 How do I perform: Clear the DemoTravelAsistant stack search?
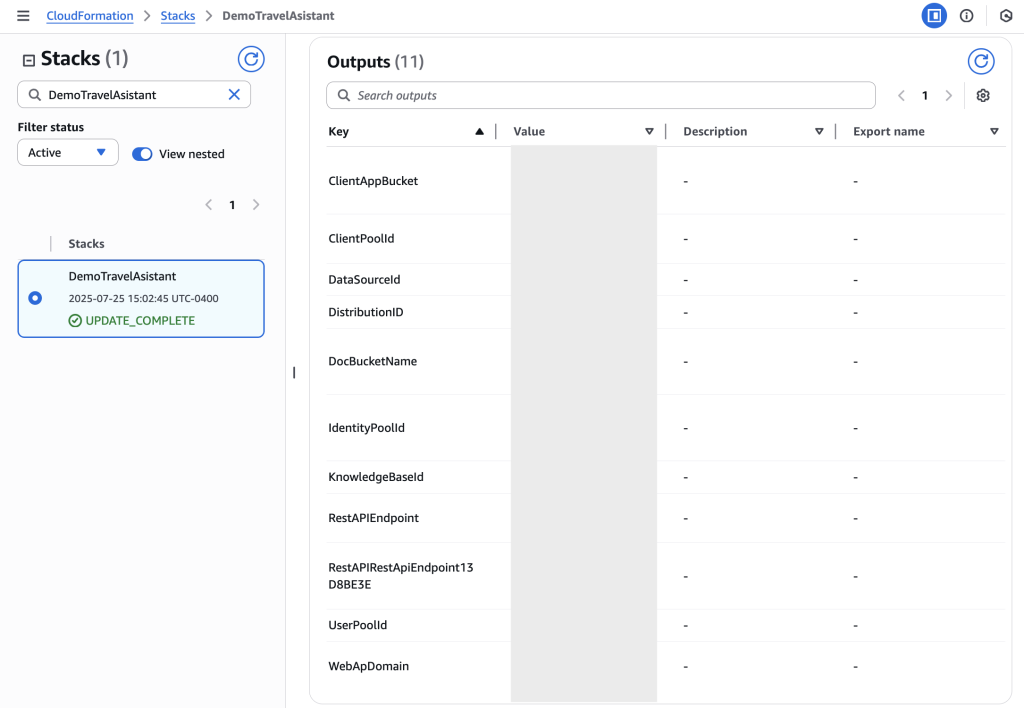(234, 95)
